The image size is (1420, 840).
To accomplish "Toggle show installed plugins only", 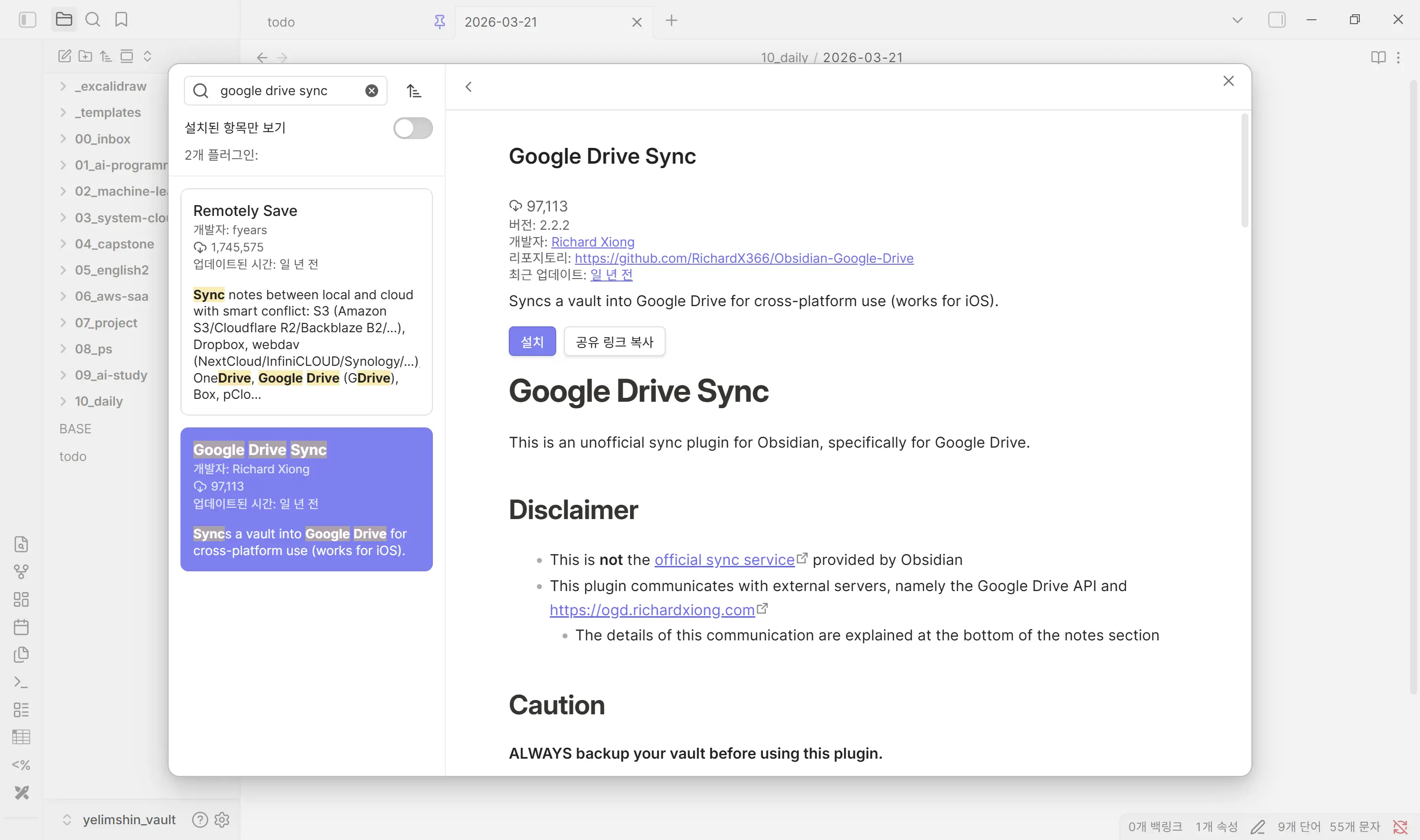I will (413, 128).
